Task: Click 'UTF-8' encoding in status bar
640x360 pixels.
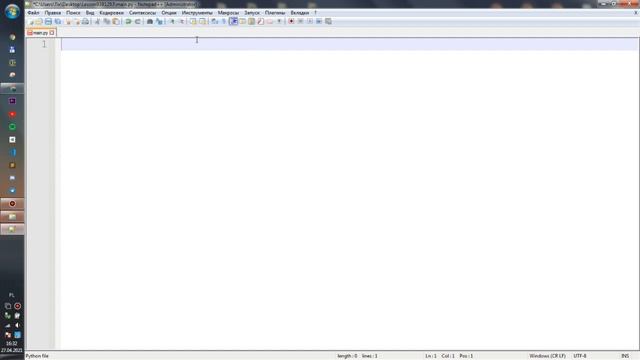Action: (580, 356)
